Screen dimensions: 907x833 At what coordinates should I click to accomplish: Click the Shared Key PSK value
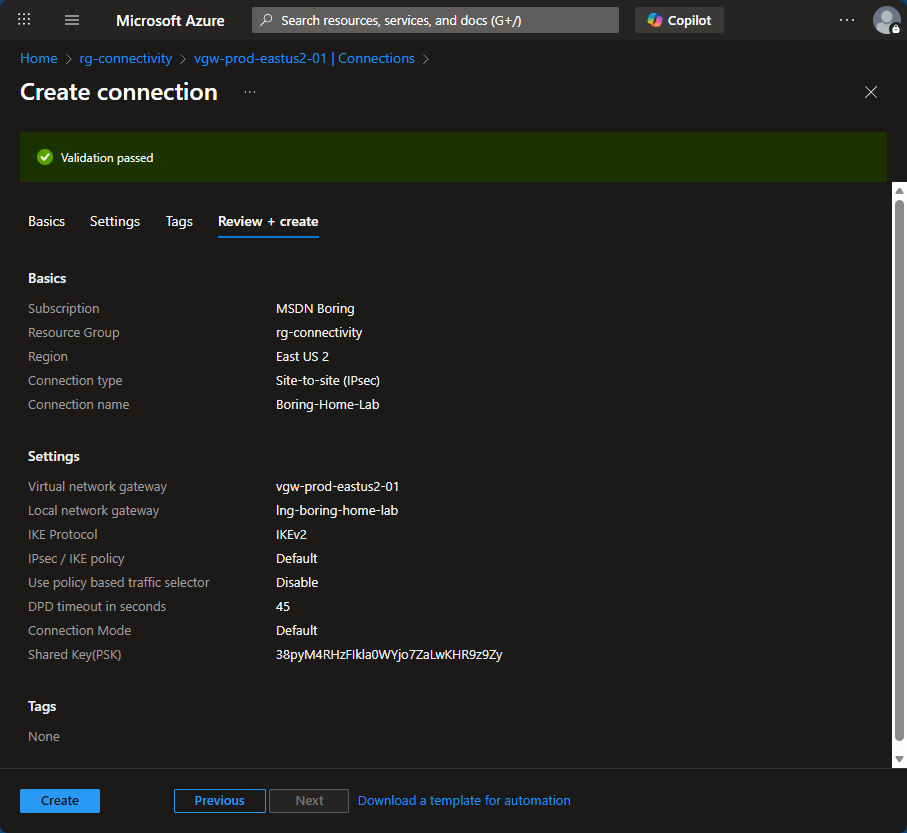click(x=389, y=654)
